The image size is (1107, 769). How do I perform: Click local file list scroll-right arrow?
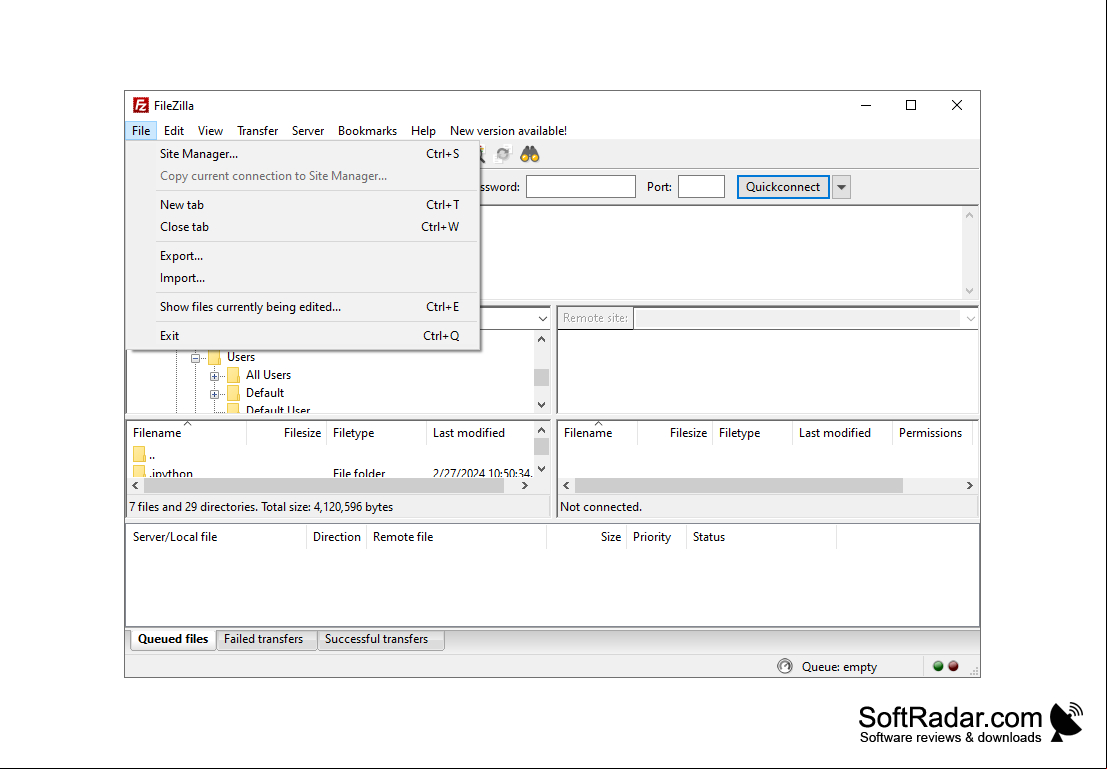coord(525,486)
